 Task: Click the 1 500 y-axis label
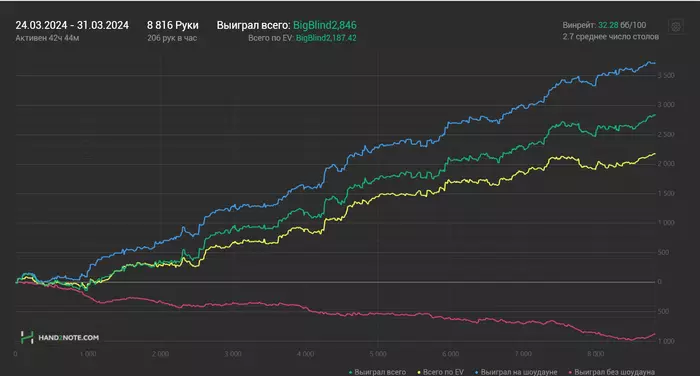666,193
